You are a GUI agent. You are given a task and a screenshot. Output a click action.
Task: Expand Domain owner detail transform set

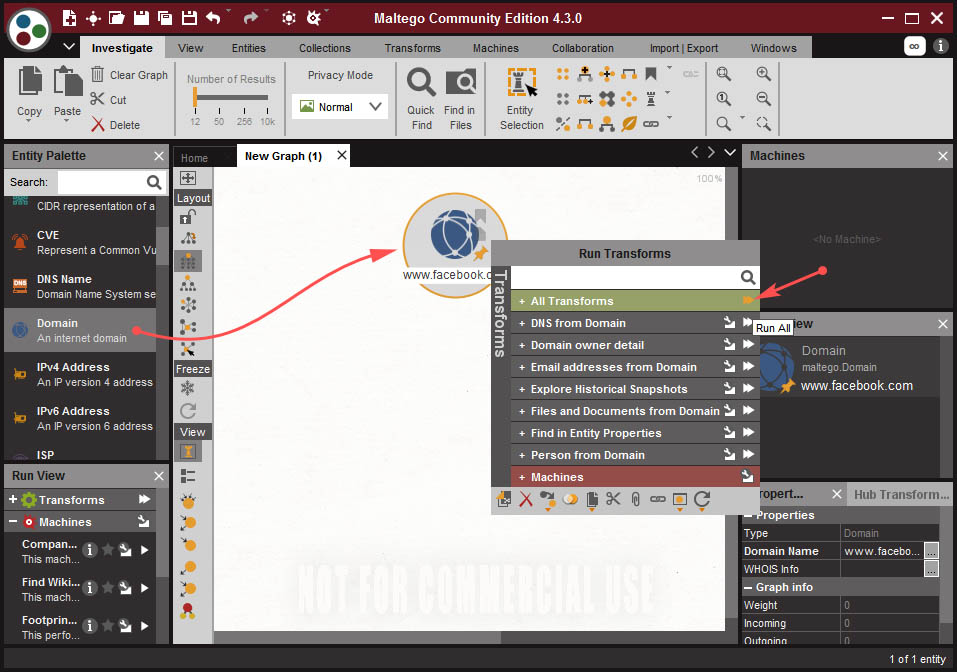(522, 345)
